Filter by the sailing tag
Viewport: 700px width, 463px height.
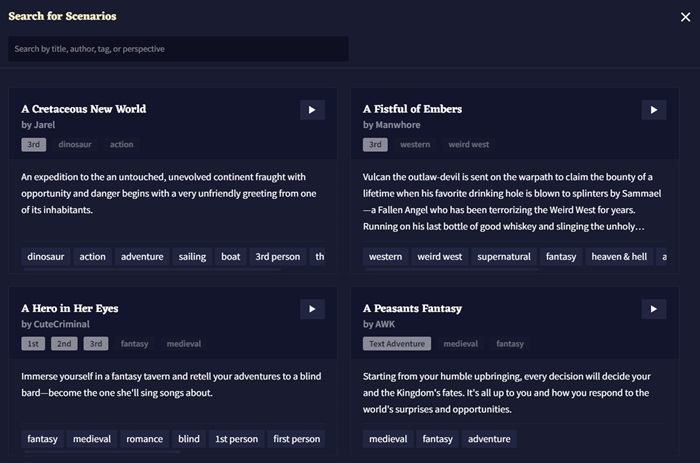[192, 257]
